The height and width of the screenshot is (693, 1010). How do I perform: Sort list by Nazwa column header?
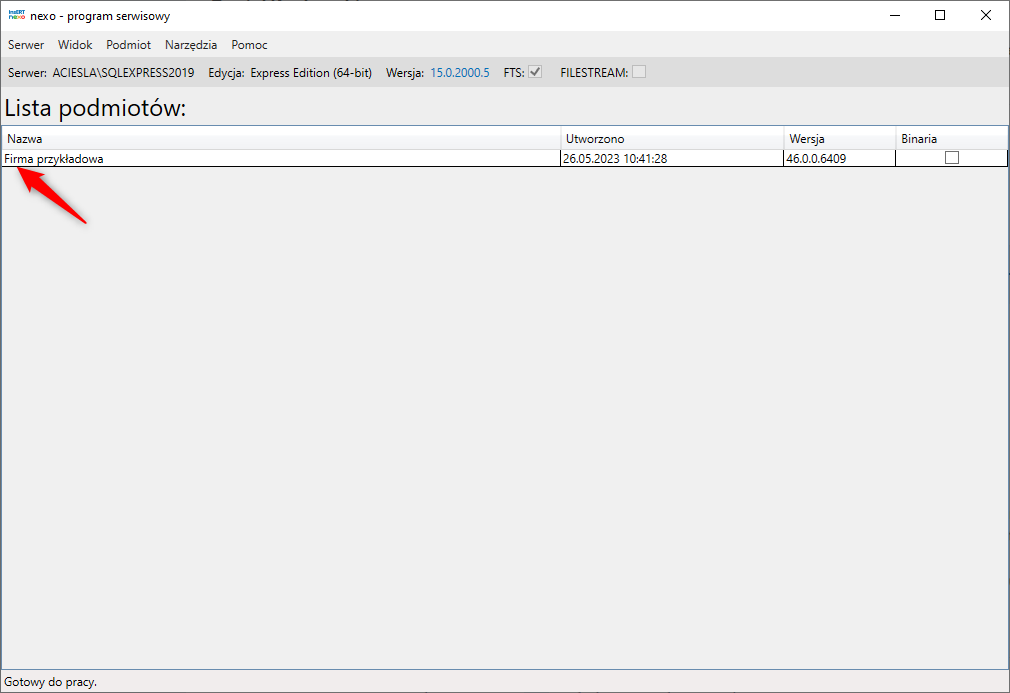pos(281,138)
